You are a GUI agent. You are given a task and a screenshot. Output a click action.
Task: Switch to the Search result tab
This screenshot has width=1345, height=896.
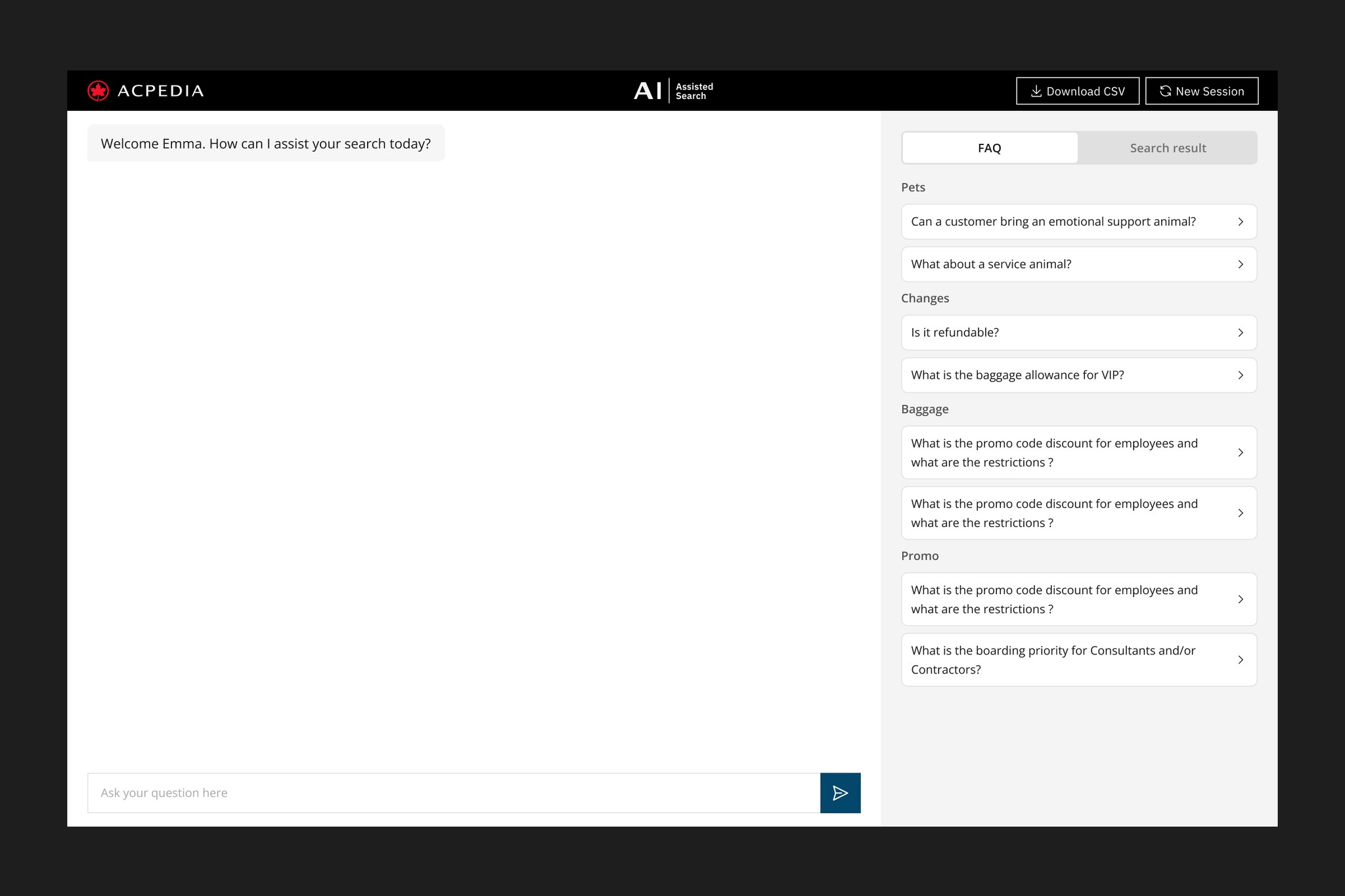1167,148
